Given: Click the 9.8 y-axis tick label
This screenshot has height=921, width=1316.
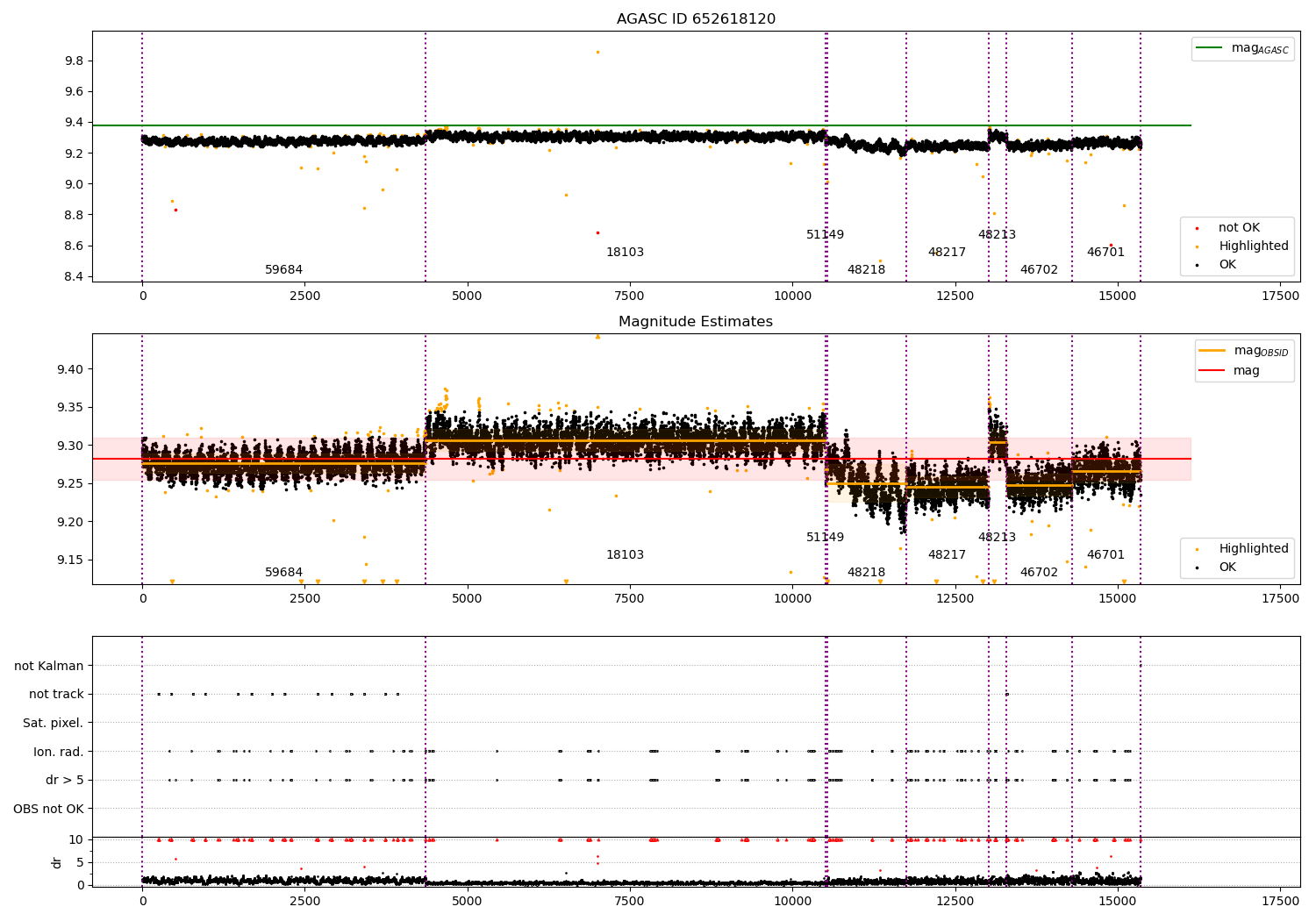Looking at the screenshot, I should (74, 61).
